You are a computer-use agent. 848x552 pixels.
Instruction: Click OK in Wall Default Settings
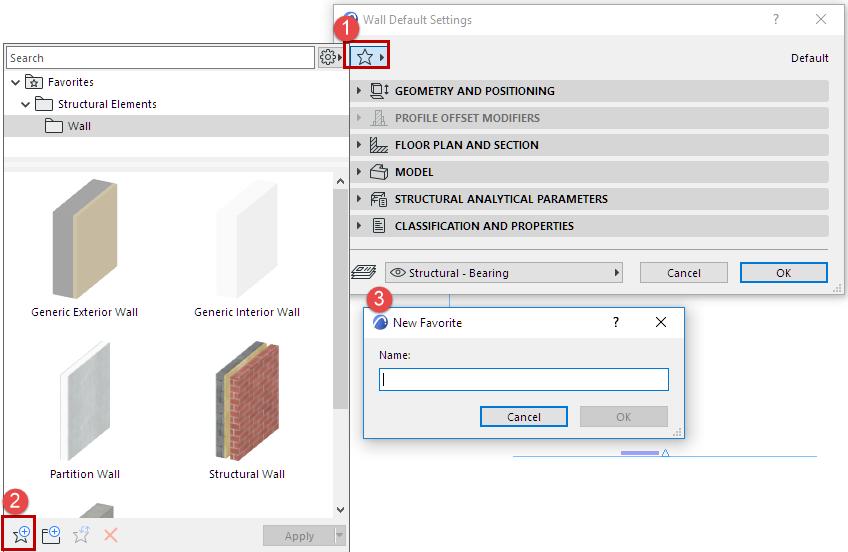[x=784, y=272]
